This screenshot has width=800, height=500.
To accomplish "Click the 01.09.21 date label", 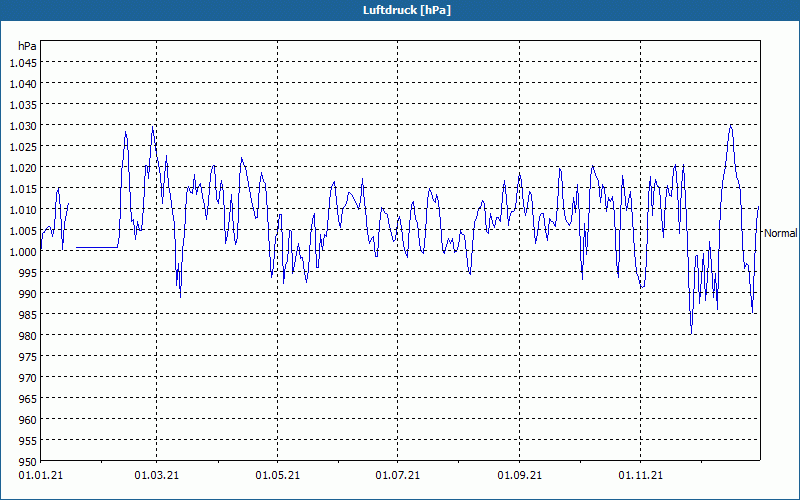I will pos(519,476).
